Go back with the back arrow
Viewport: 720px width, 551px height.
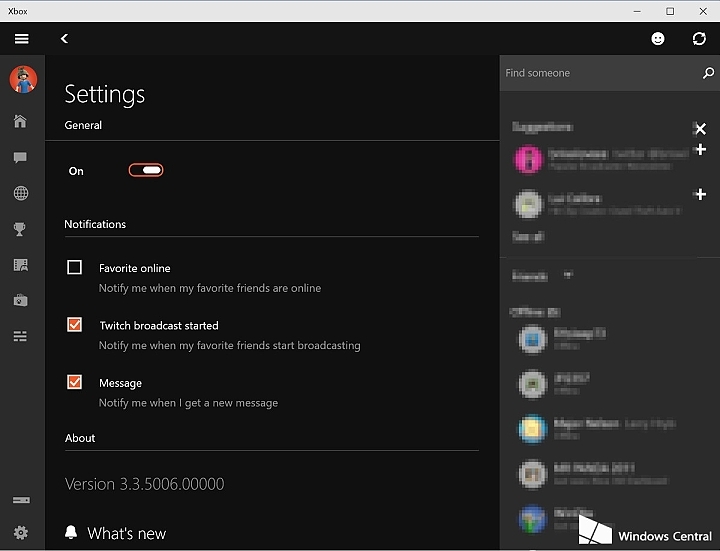pos(64,39)
